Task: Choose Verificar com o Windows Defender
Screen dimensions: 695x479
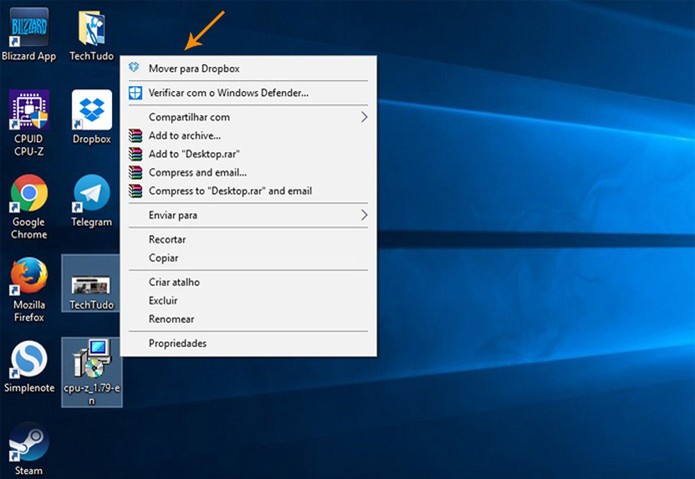Action: tap(248, 93)
